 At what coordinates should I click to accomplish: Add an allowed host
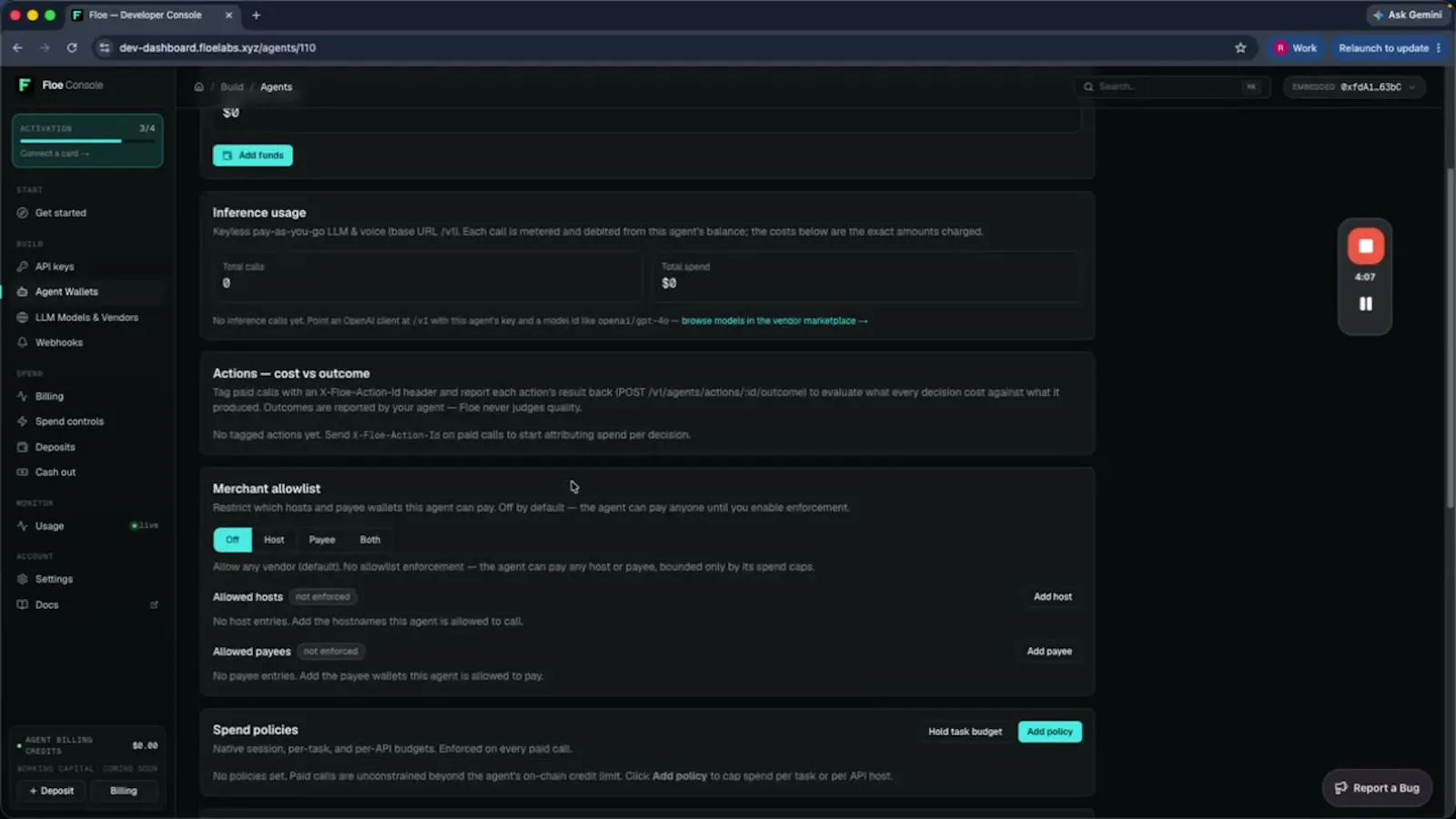click(x=1053, y=597)
